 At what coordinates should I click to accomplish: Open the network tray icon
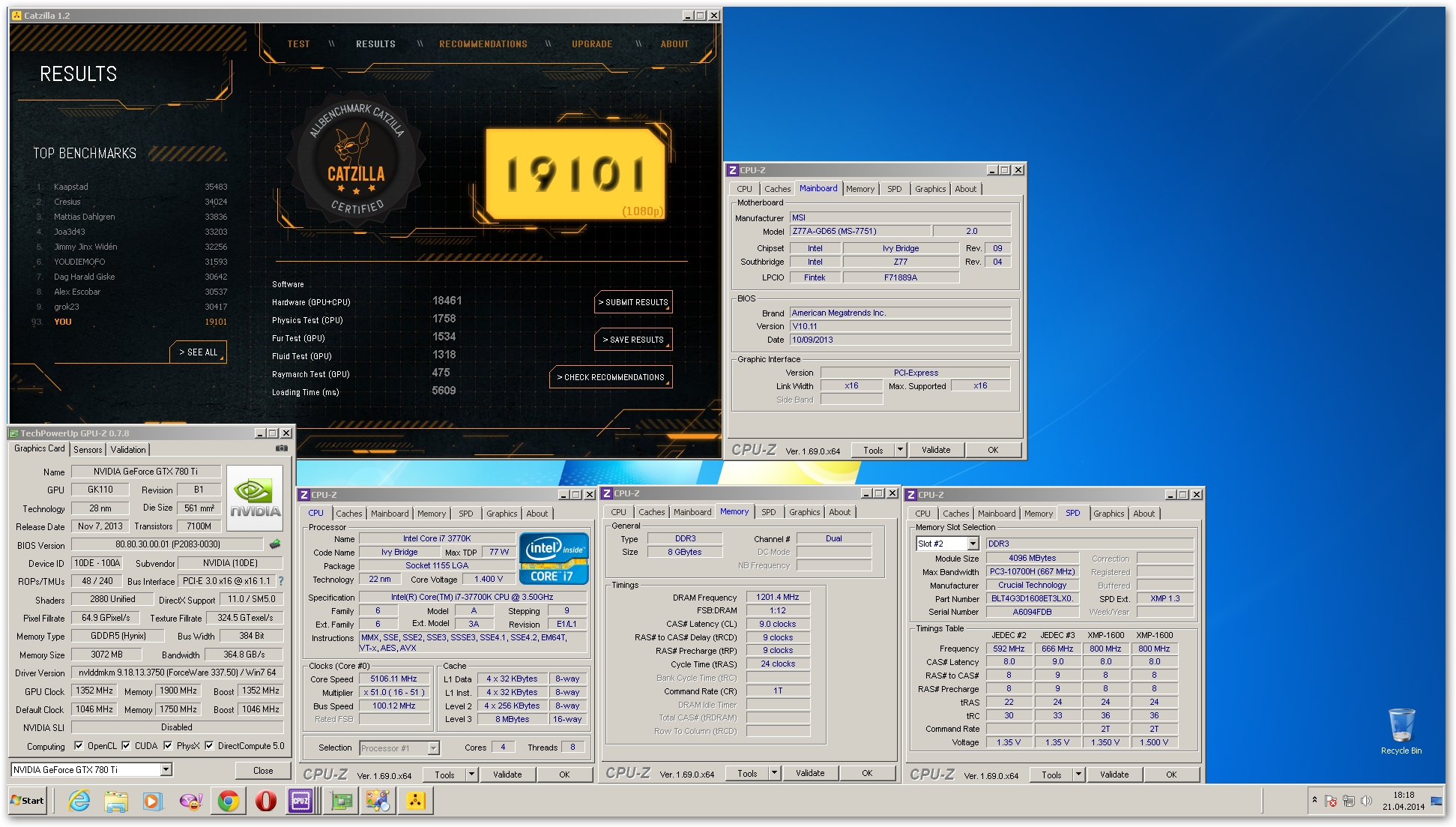(1349, 801)
